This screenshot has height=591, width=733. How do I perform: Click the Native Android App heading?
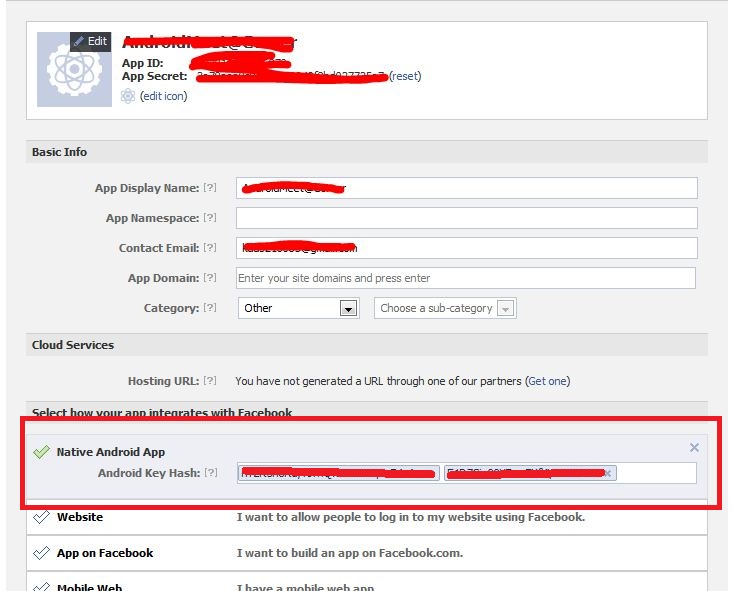[111, 452]
